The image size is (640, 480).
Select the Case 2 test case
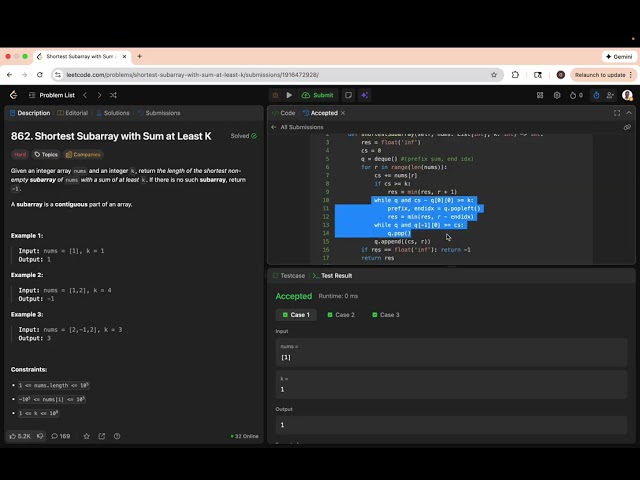click(x=340, y=315)
